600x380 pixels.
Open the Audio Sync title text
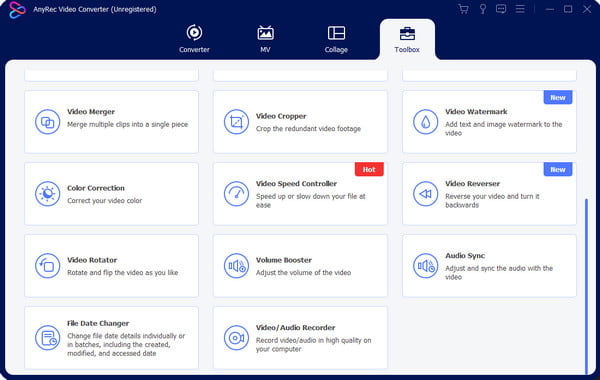465,256
